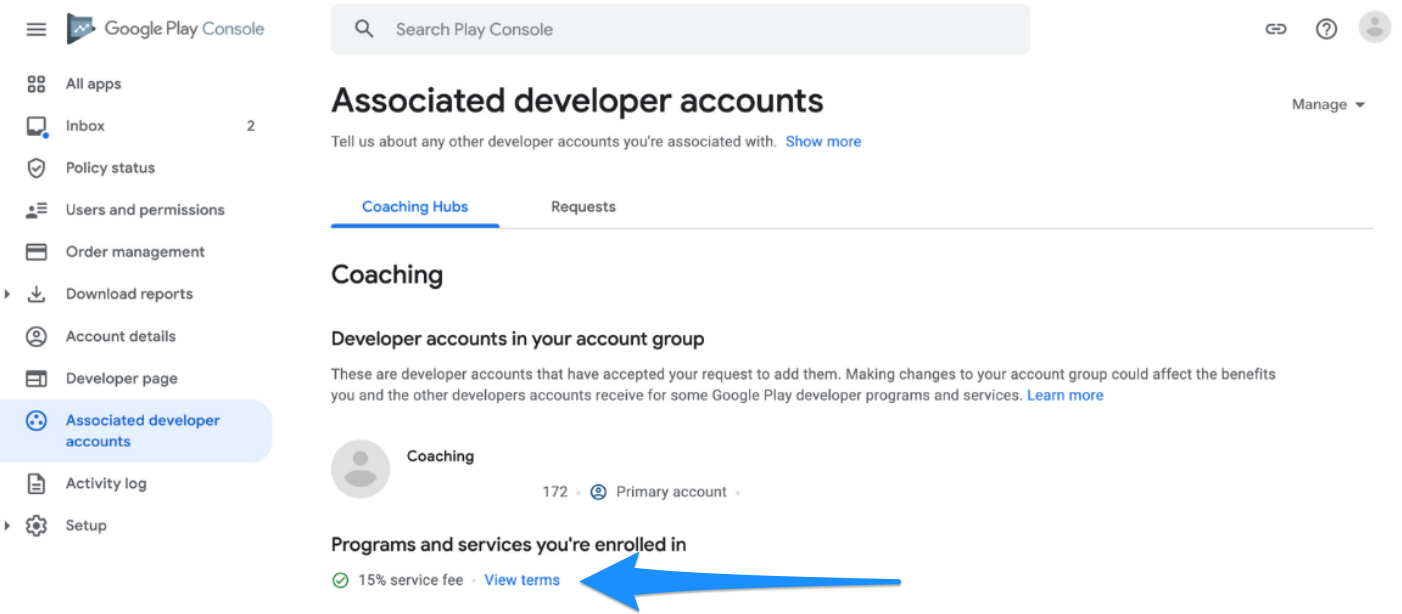Open the Inbox icon in sidebar

(36, 126)
